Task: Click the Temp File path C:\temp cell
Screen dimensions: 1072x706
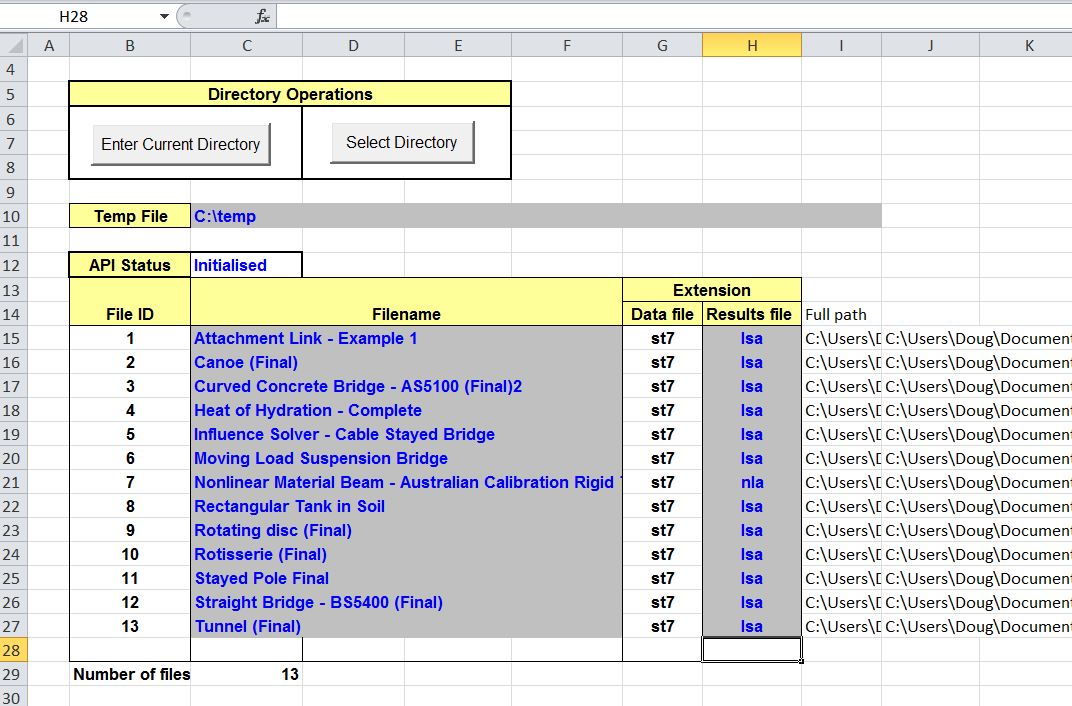Action: [x=225, y=216]
